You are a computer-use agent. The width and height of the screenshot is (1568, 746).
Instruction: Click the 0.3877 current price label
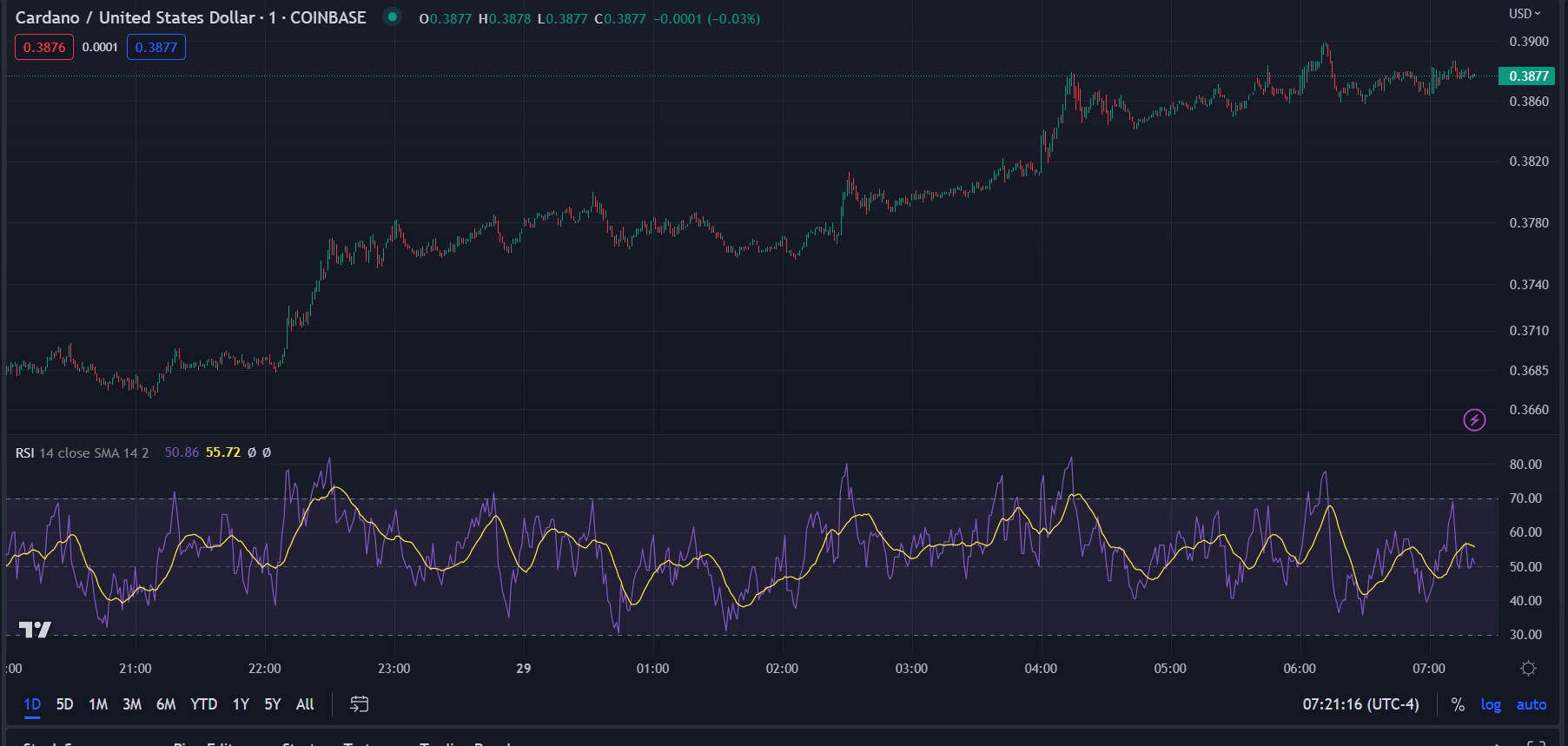coord(1528,76)
